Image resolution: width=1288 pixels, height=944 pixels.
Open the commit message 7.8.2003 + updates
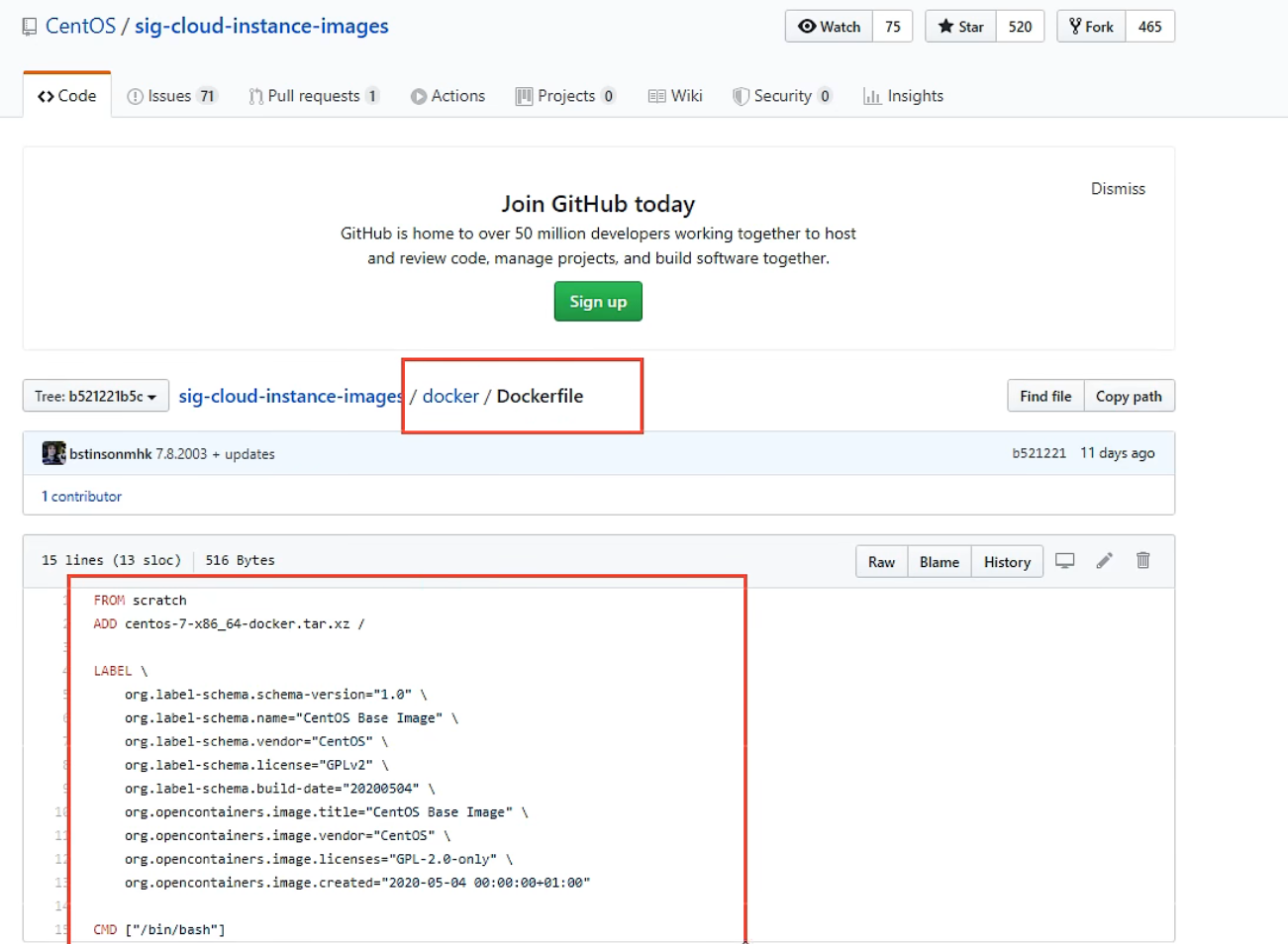(215, 454)
